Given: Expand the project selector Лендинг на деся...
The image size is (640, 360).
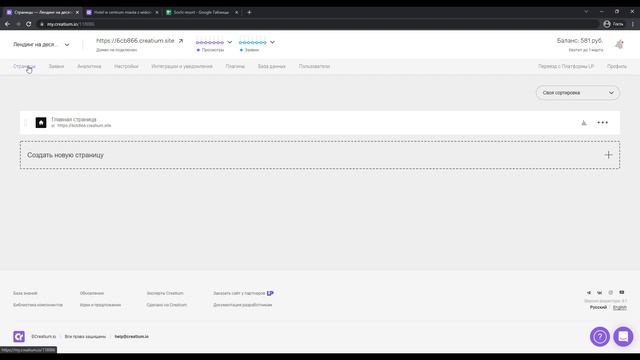Looking at the screenshot, I should click(41, 44).
